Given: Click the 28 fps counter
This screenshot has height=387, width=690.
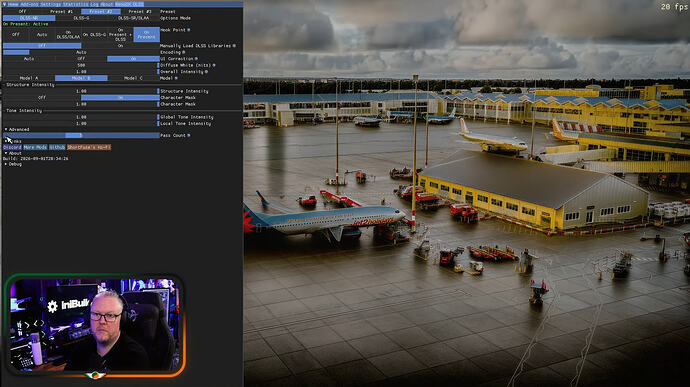Looking at the screenshot, I should [x=674, y=7].
